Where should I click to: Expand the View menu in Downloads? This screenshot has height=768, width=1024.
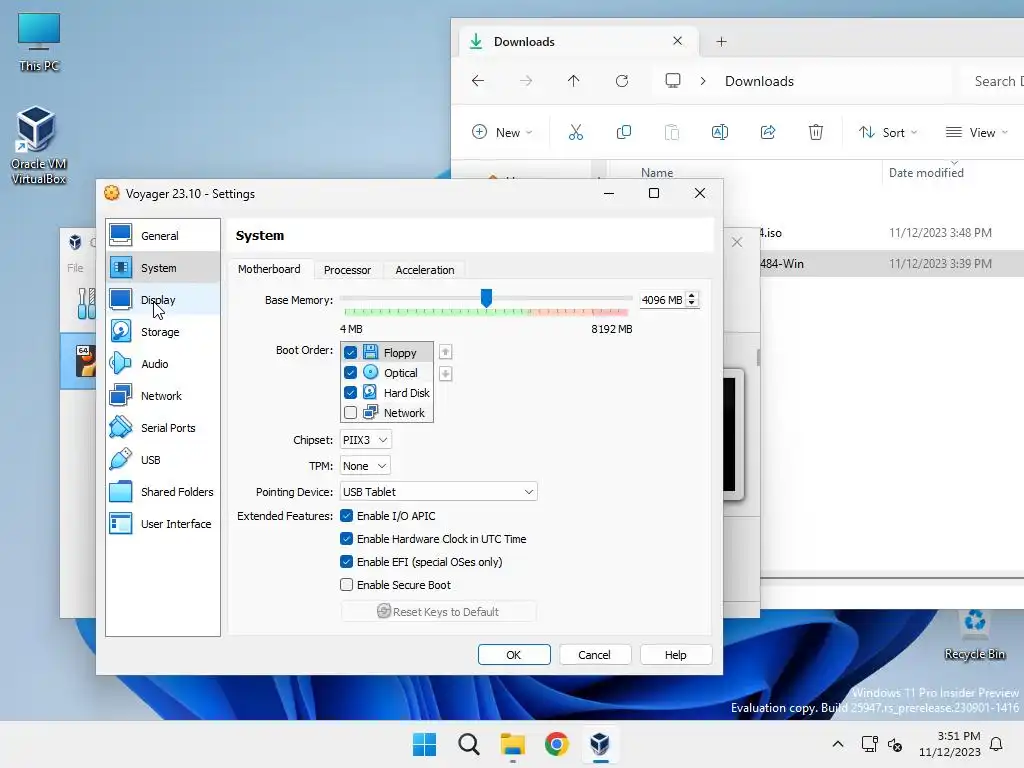point(976,133)
